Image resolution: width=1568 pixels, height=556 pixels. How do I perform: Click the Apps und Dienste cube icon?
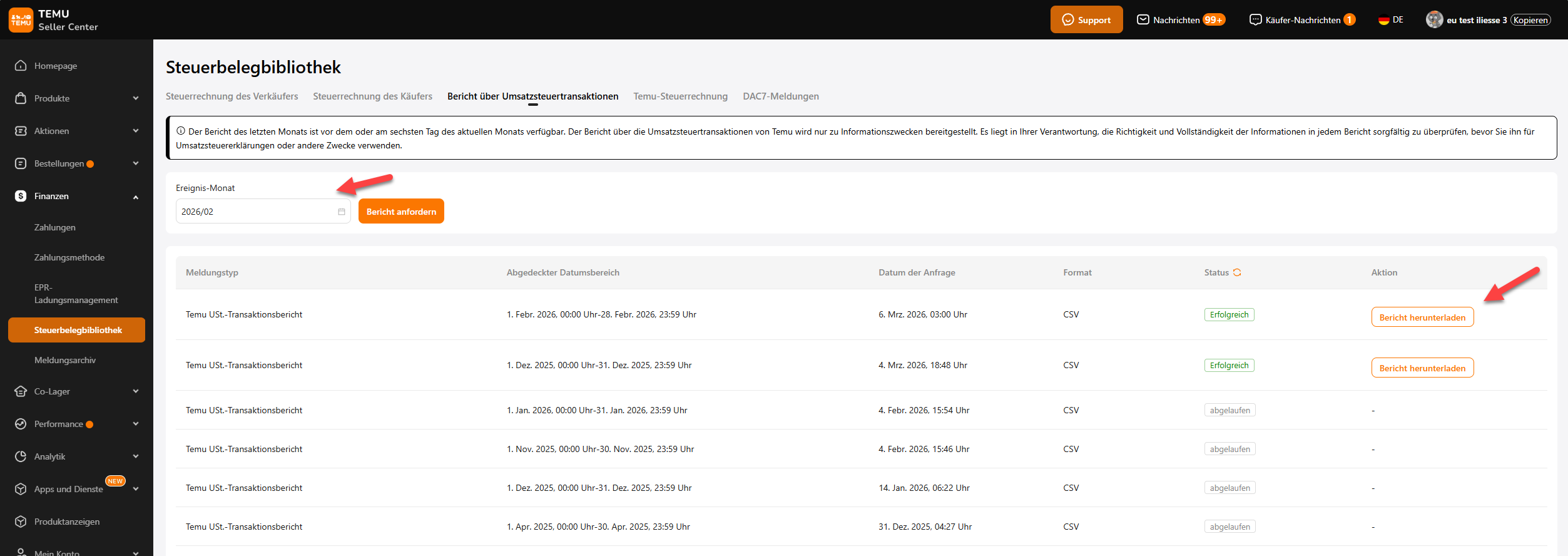21,489
